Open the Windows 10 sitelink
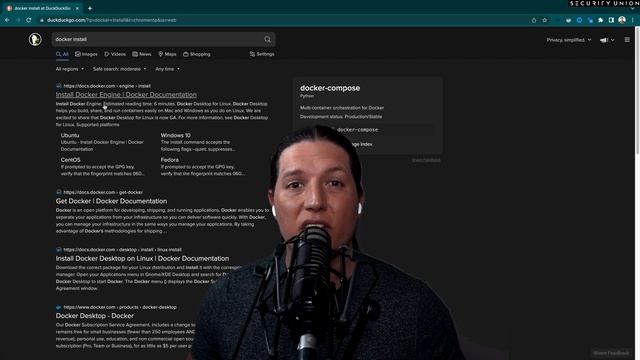Screen dimensions: 640x360 click(176, 135)
